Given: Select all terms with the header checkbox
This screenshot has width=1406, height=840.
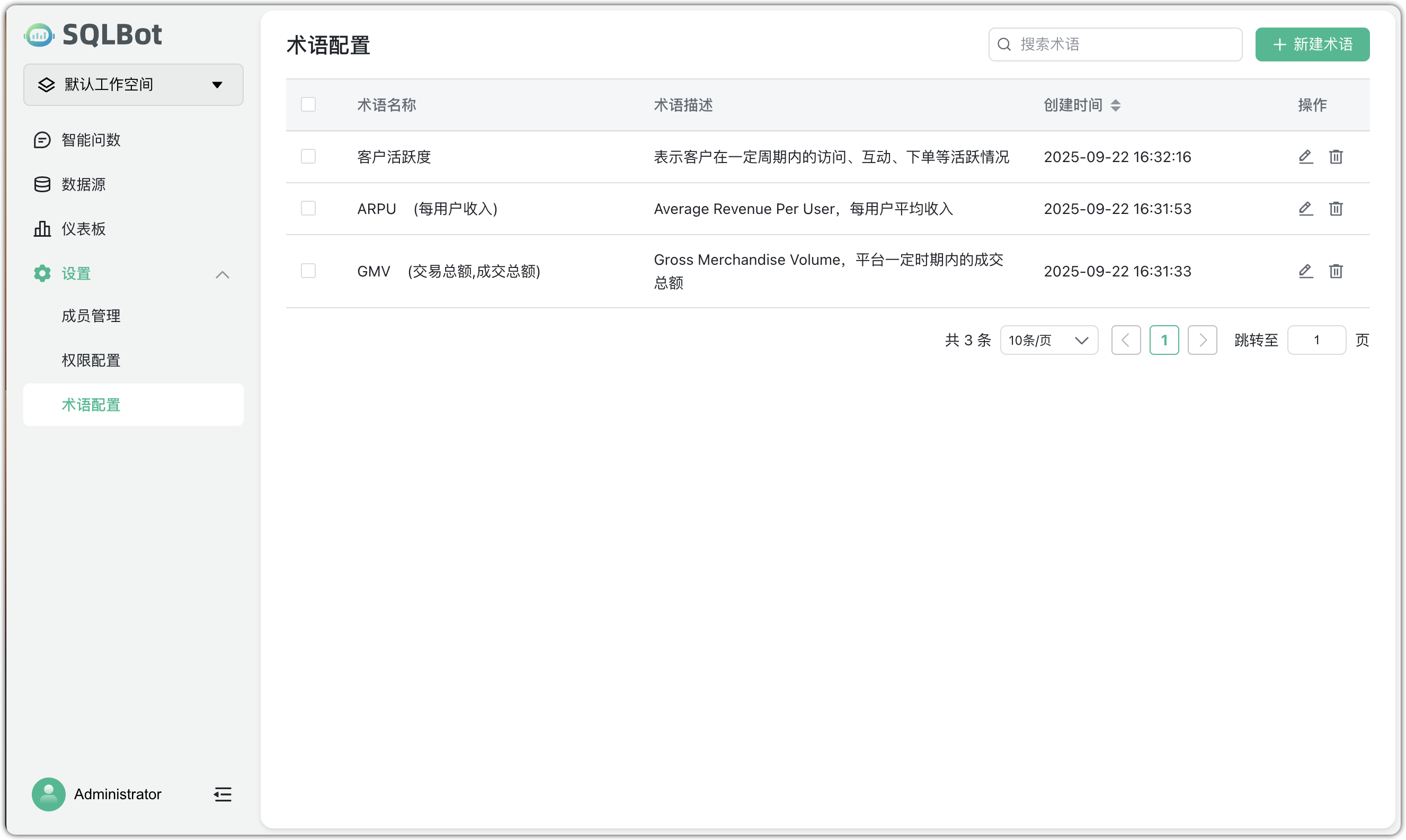Looking at the screenshot, I should (308, 104).
